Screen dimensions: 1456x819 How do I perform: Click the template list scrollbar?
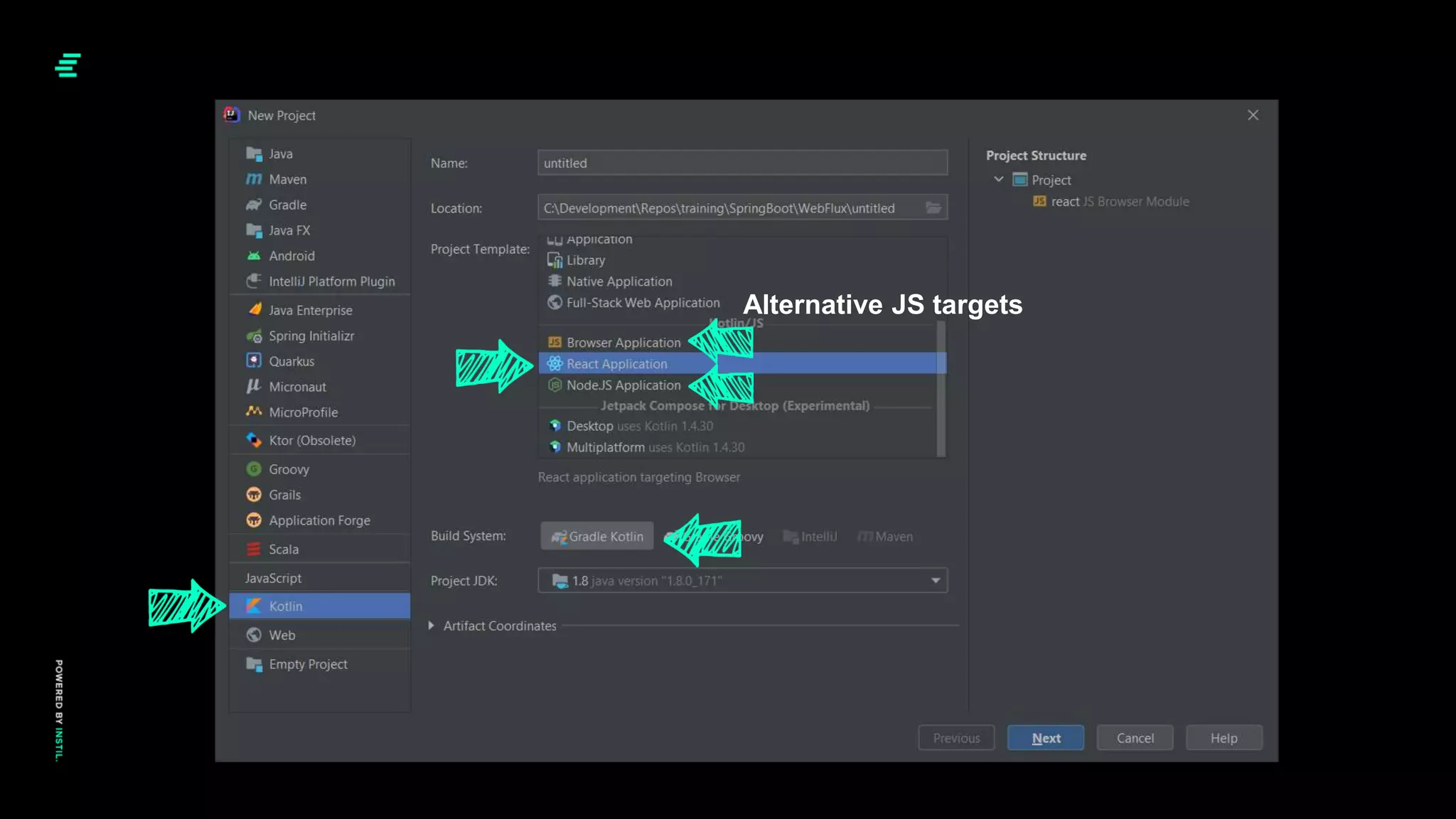(941, 389)
